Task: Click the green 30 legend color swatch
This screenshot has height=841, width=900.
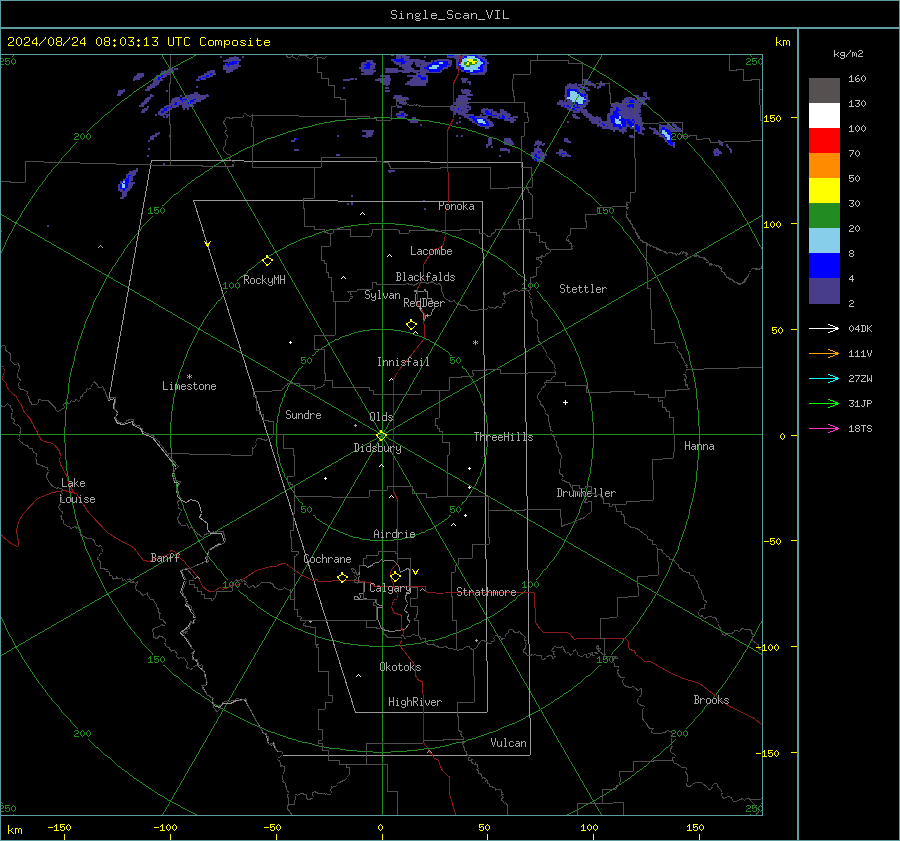Action: pos(824,216)
